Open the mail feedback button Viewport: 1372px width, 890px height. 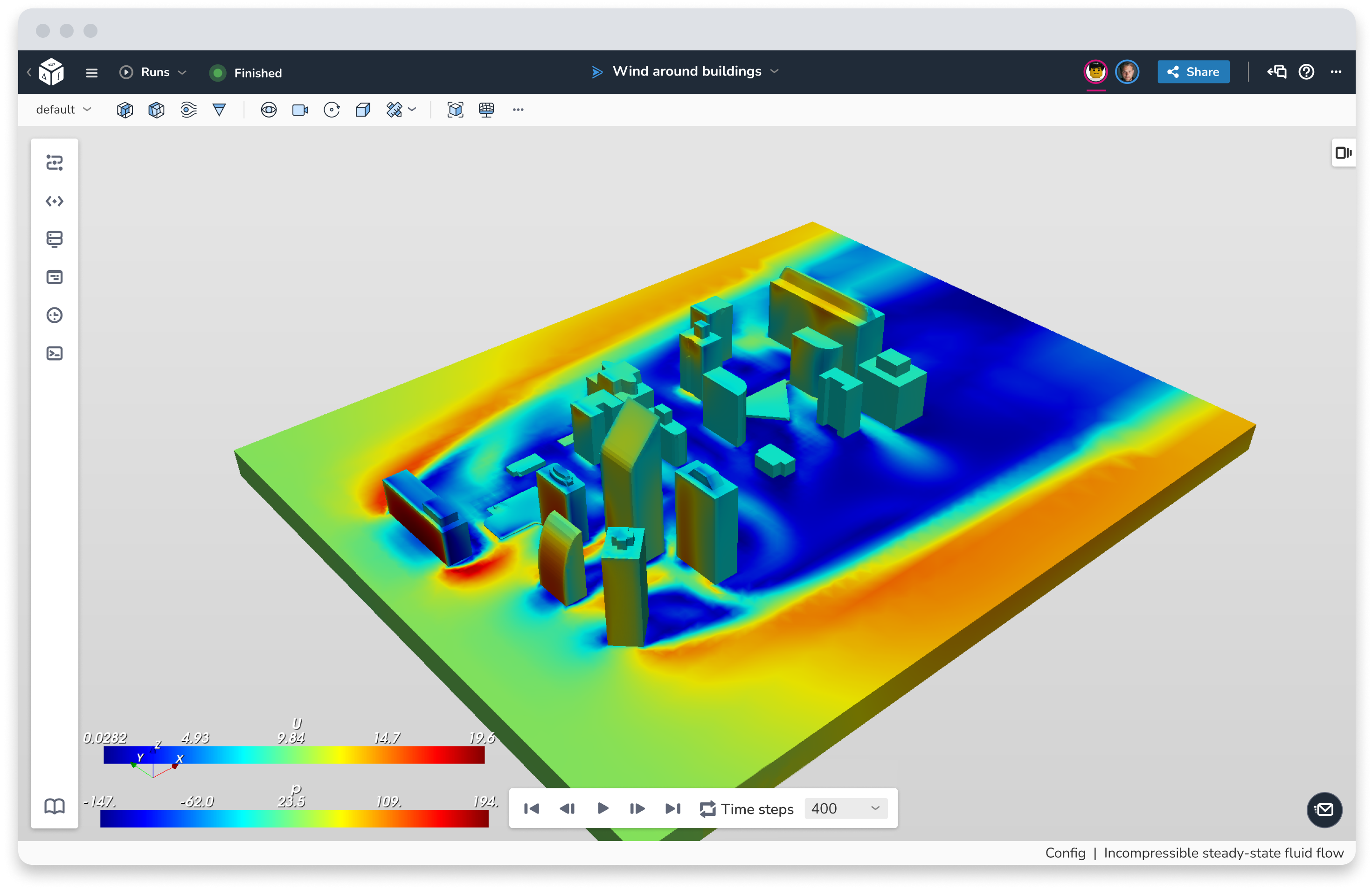coord(1324,809)
